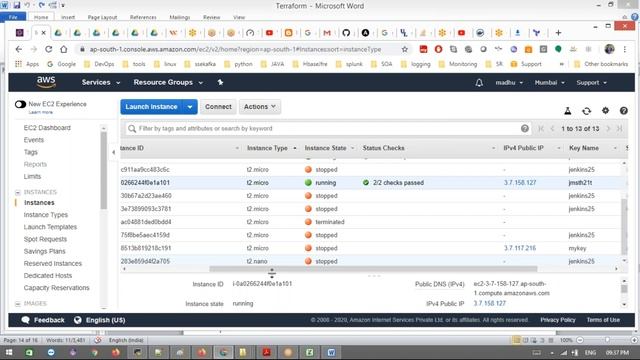Open the EC2 table settings gear
The width and height of the screenshot is (640, 360).
pos(605,110)
